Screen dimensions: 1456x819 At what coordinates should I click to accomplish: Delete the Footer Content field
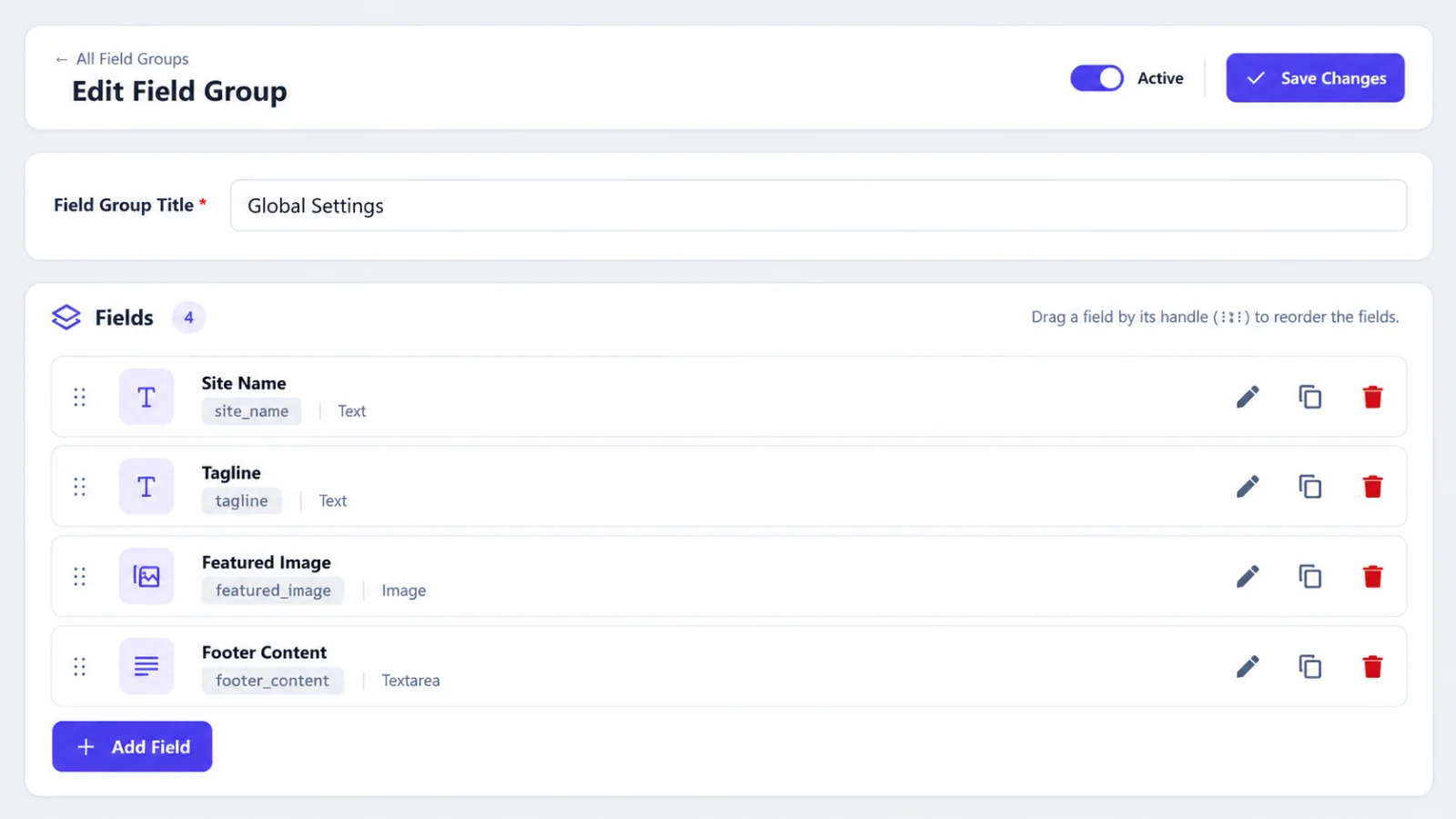pyautogui.click(x=1372, y=666)
